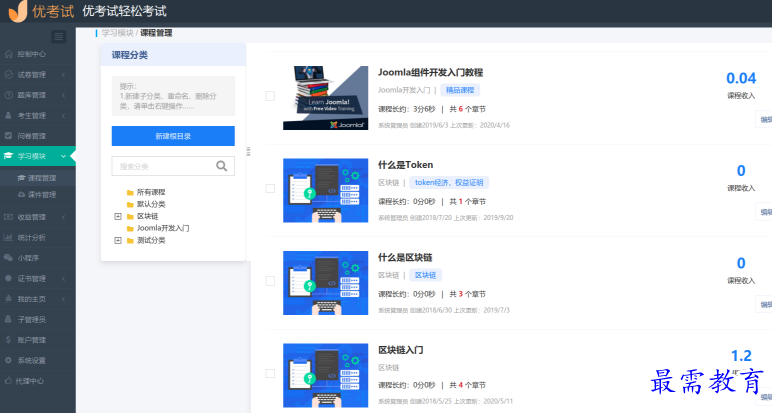Tick the checkbox for Joomla组件开发入门教程
This screenshot has height=413, width=772.
pyautogui.click(x=270, y=96)
